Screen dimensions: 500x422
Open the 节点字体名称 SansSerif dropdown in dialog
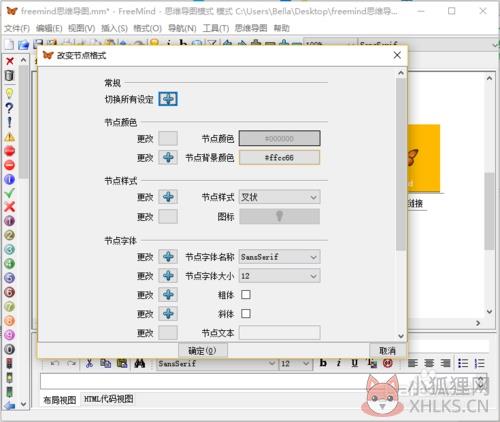pos(279,257)
